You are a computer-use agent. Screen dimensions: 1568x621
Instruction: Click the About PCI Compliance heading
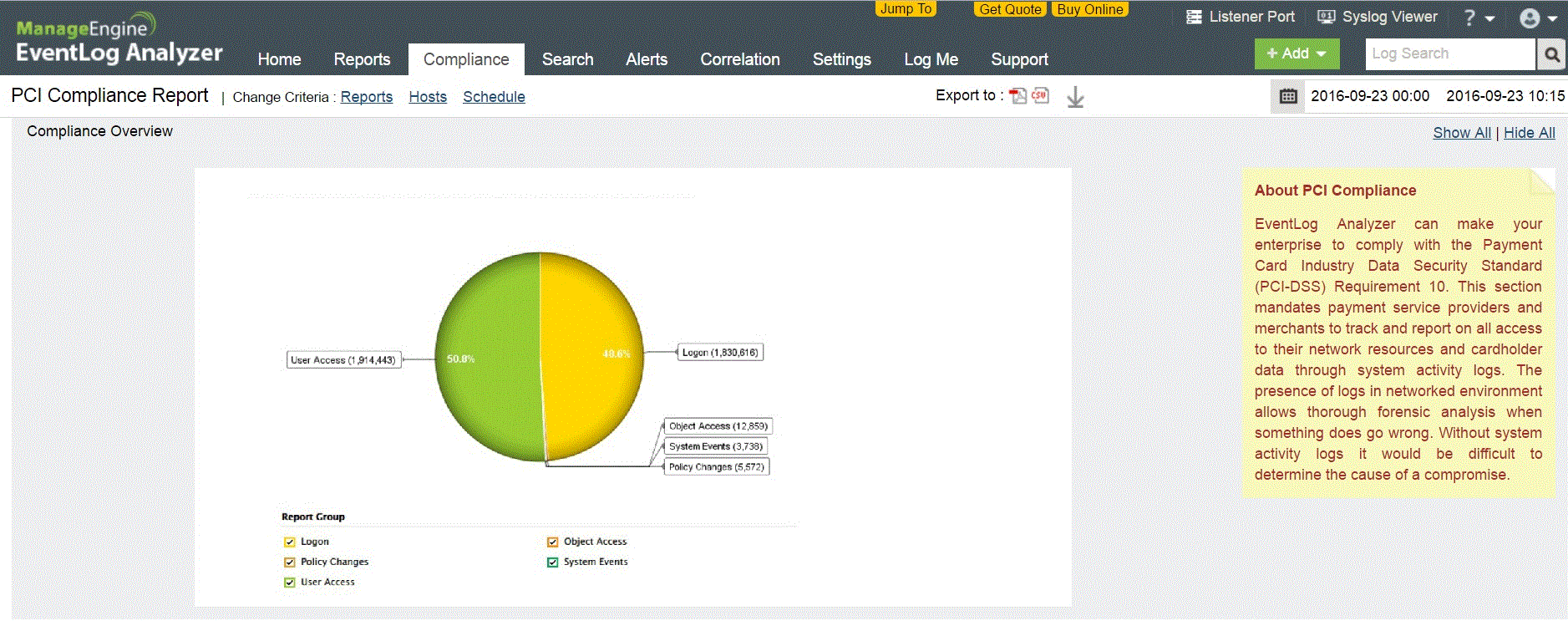tap(1335, 191)
